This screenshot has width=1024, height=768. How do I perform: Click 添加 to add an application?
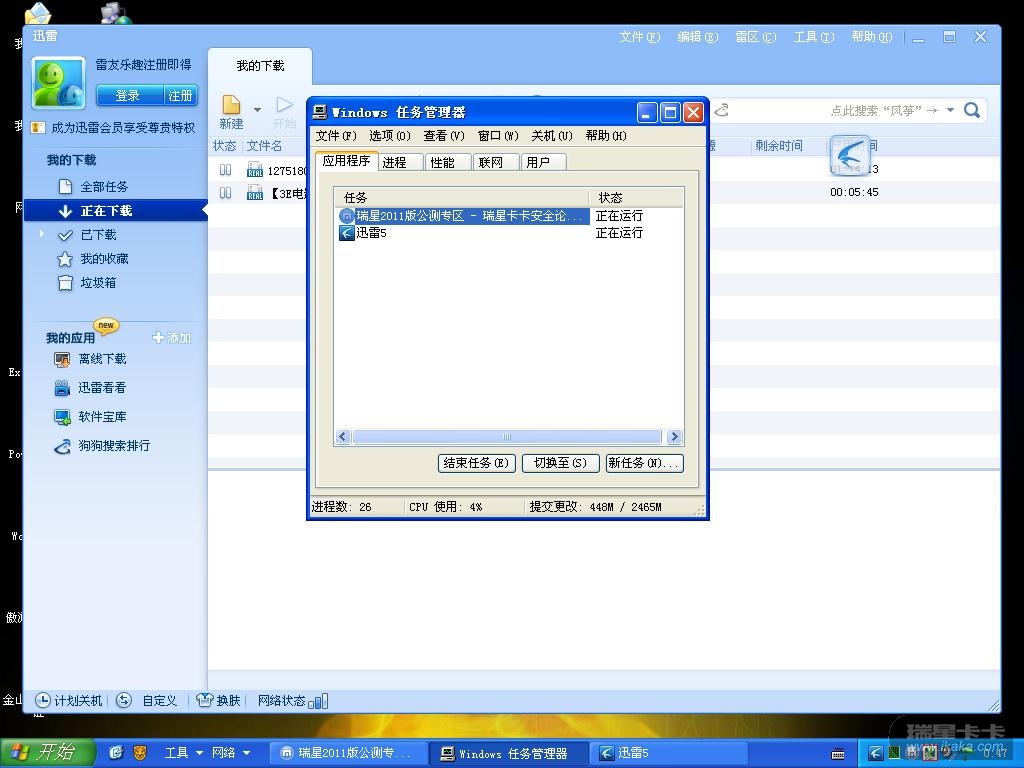[171, 338]
